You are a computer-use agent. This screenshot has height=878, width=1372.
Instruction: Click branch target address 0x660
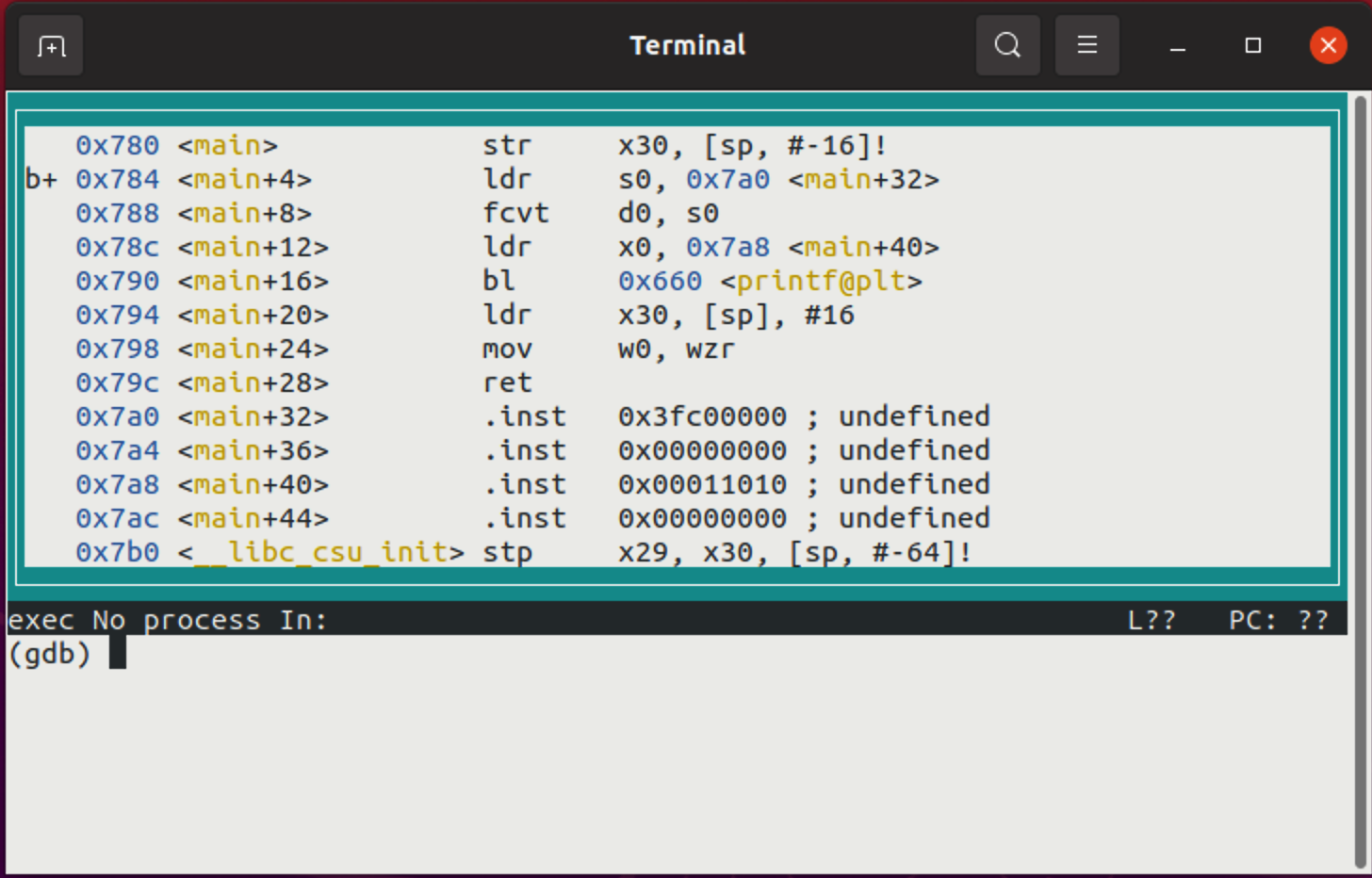click(660, 281)
